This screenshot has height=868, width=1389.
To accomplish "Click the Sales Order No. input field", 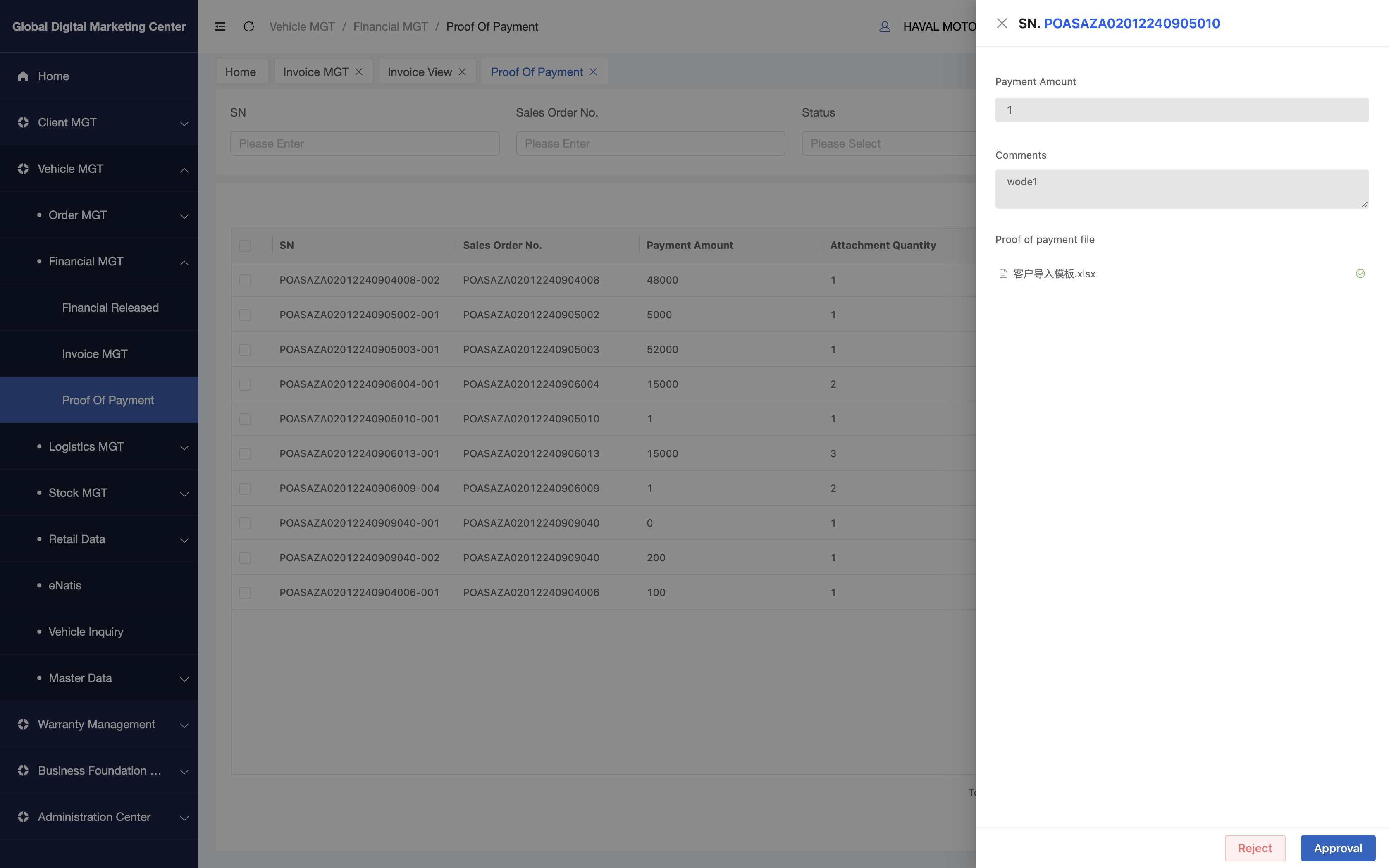I will [650, 143].
